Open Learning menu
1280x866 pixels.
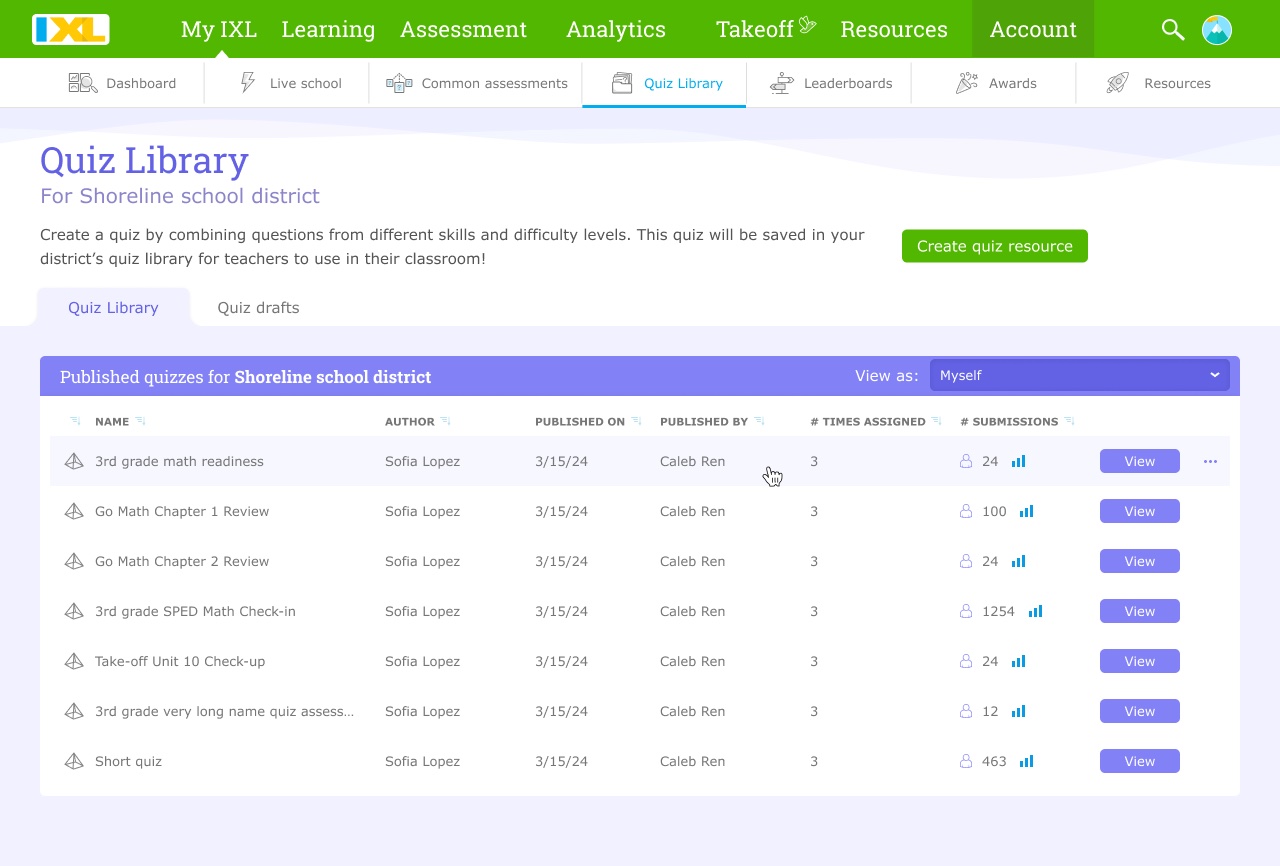[328, 30]
